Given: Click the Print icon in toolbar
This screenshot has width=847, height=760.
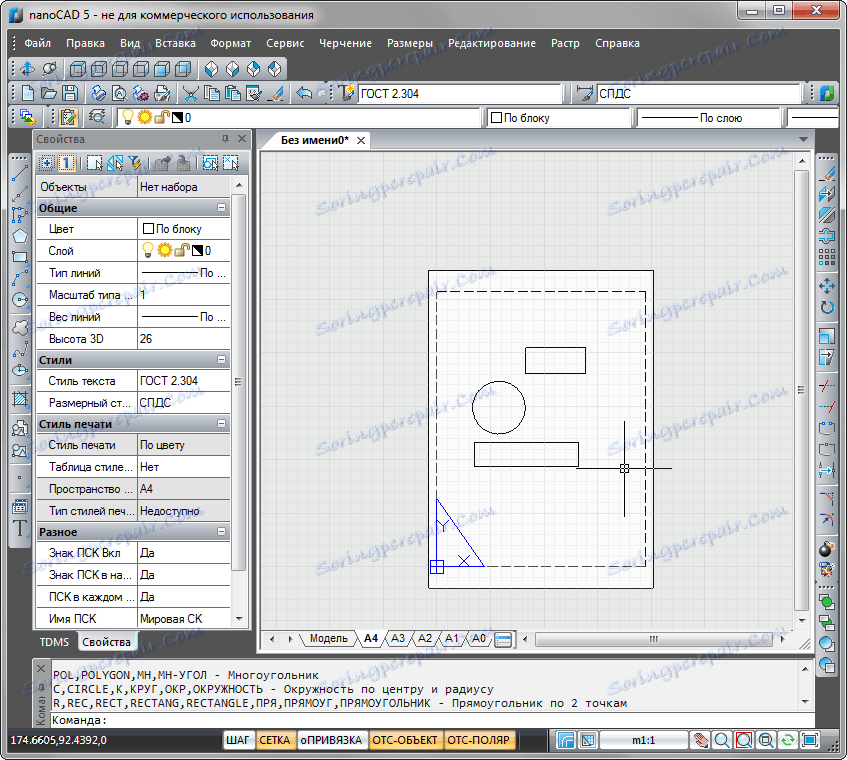Looking at the screenshot, I should 99,93.
